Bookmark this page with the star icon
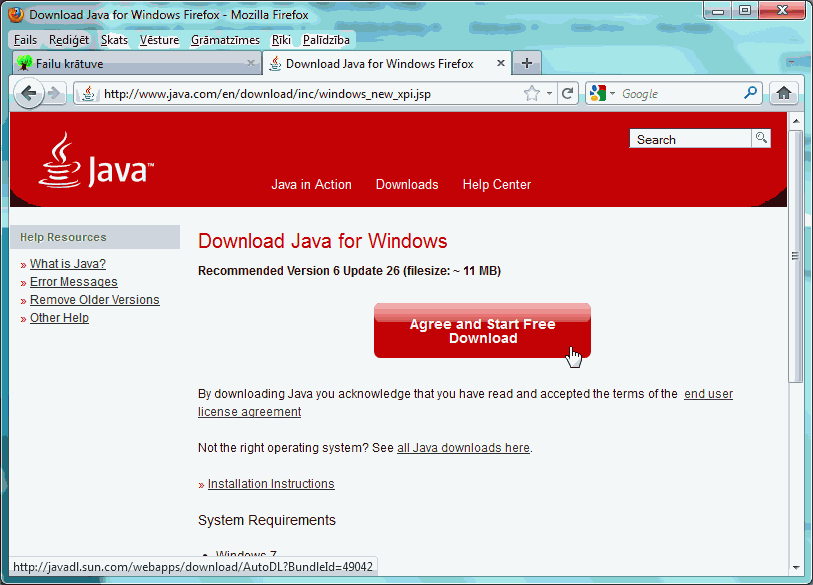Viewport: 813px width, 585px height. pyautogui.click(x=531, y=93)
